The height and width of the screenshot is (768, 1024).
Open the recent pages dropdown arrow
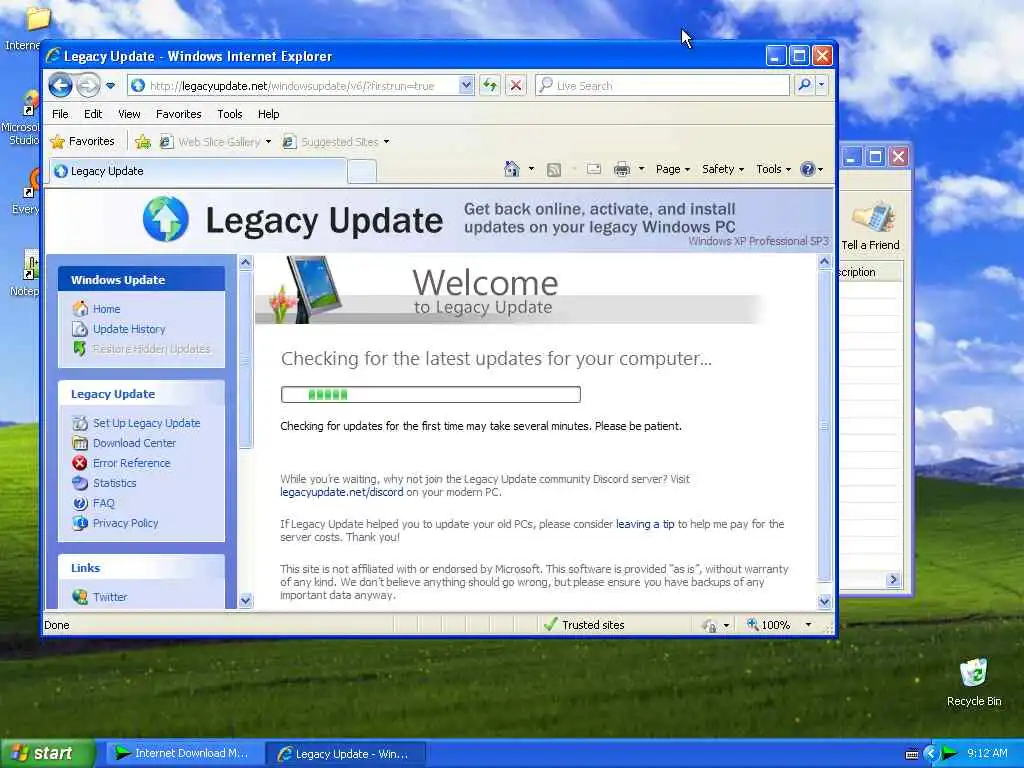(x=110, y=86)
